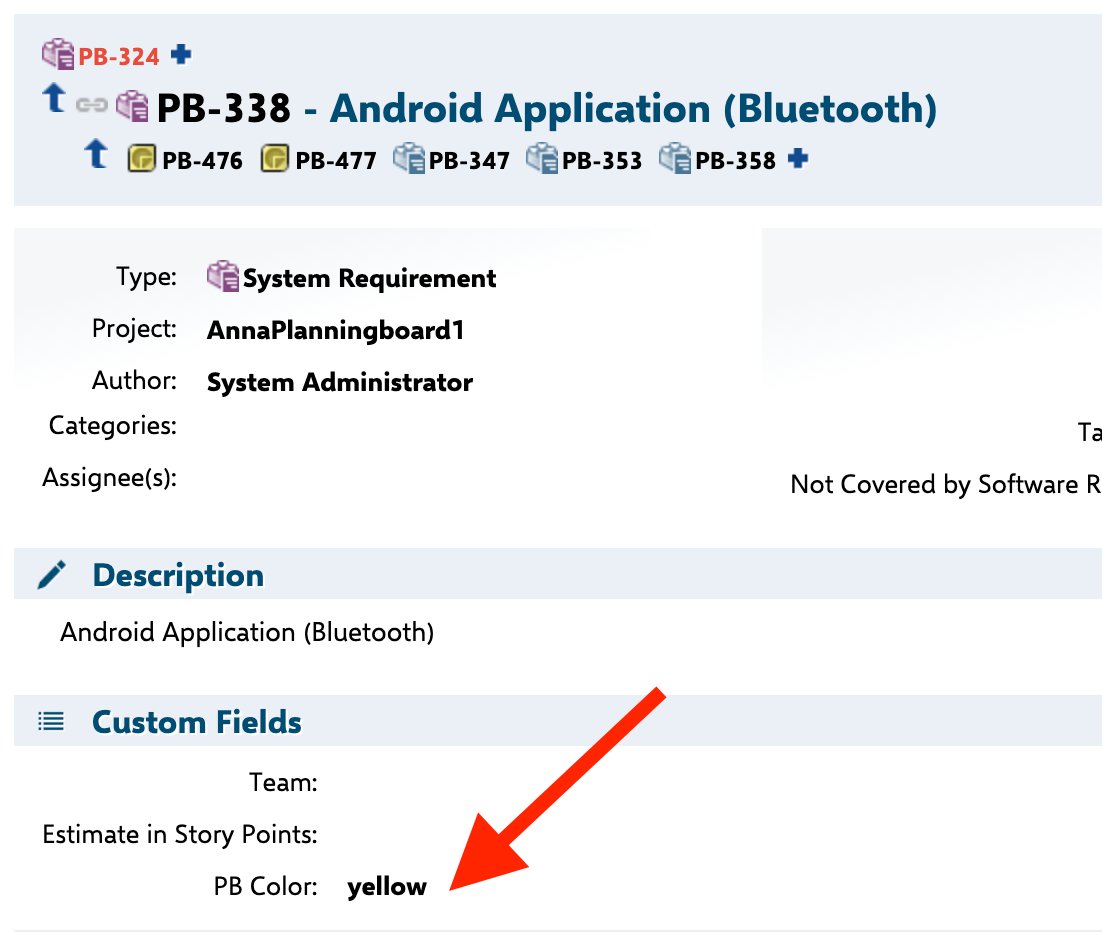The width and height of the screenshot is (1102, 932).
Task: Click Not Covered by Software text
Action: point(945,484)
